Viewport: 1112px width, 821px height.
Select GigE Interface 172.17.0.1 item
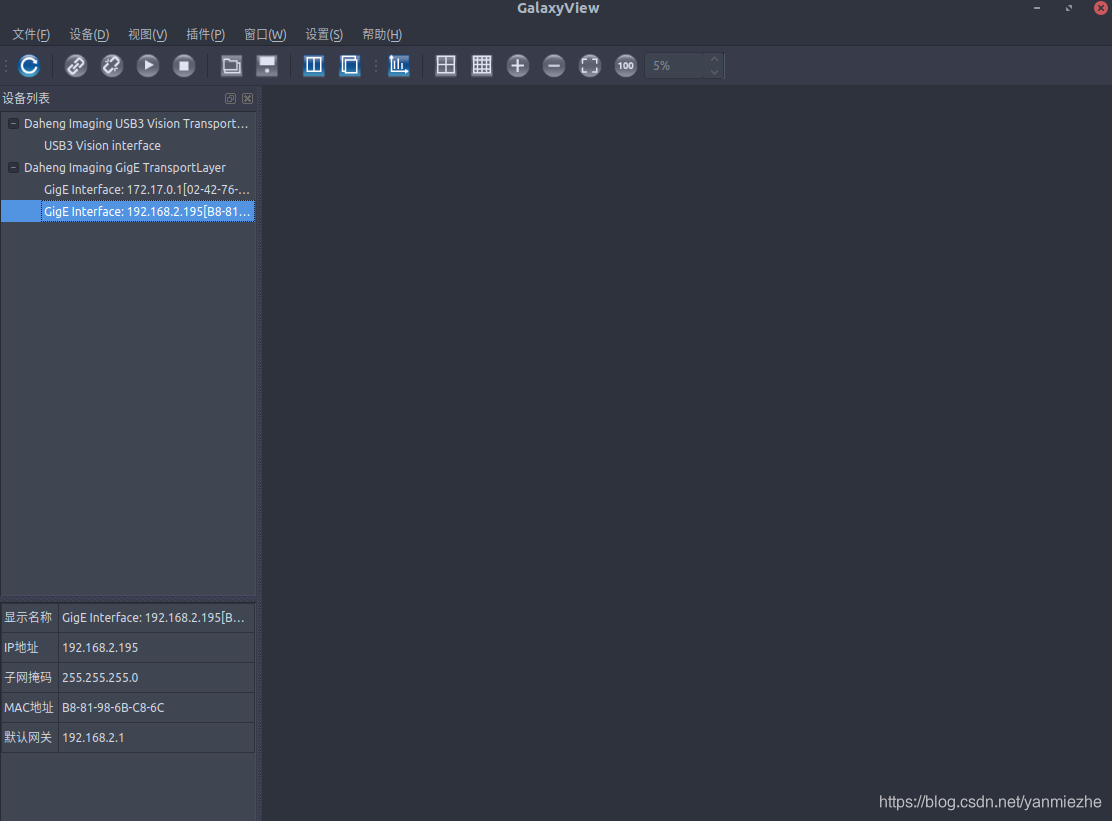(128, 189)
